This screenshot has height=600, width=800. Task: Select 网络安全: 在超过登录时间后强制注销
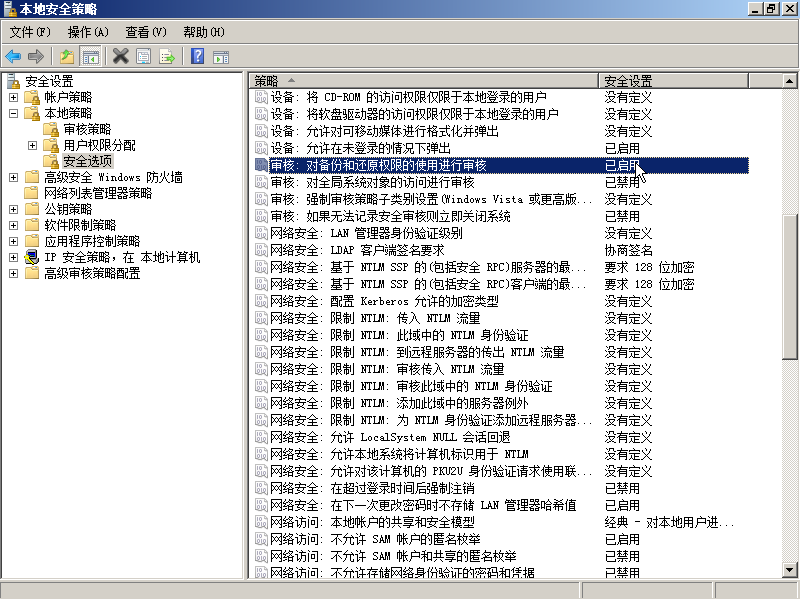(x=372, y=488)
